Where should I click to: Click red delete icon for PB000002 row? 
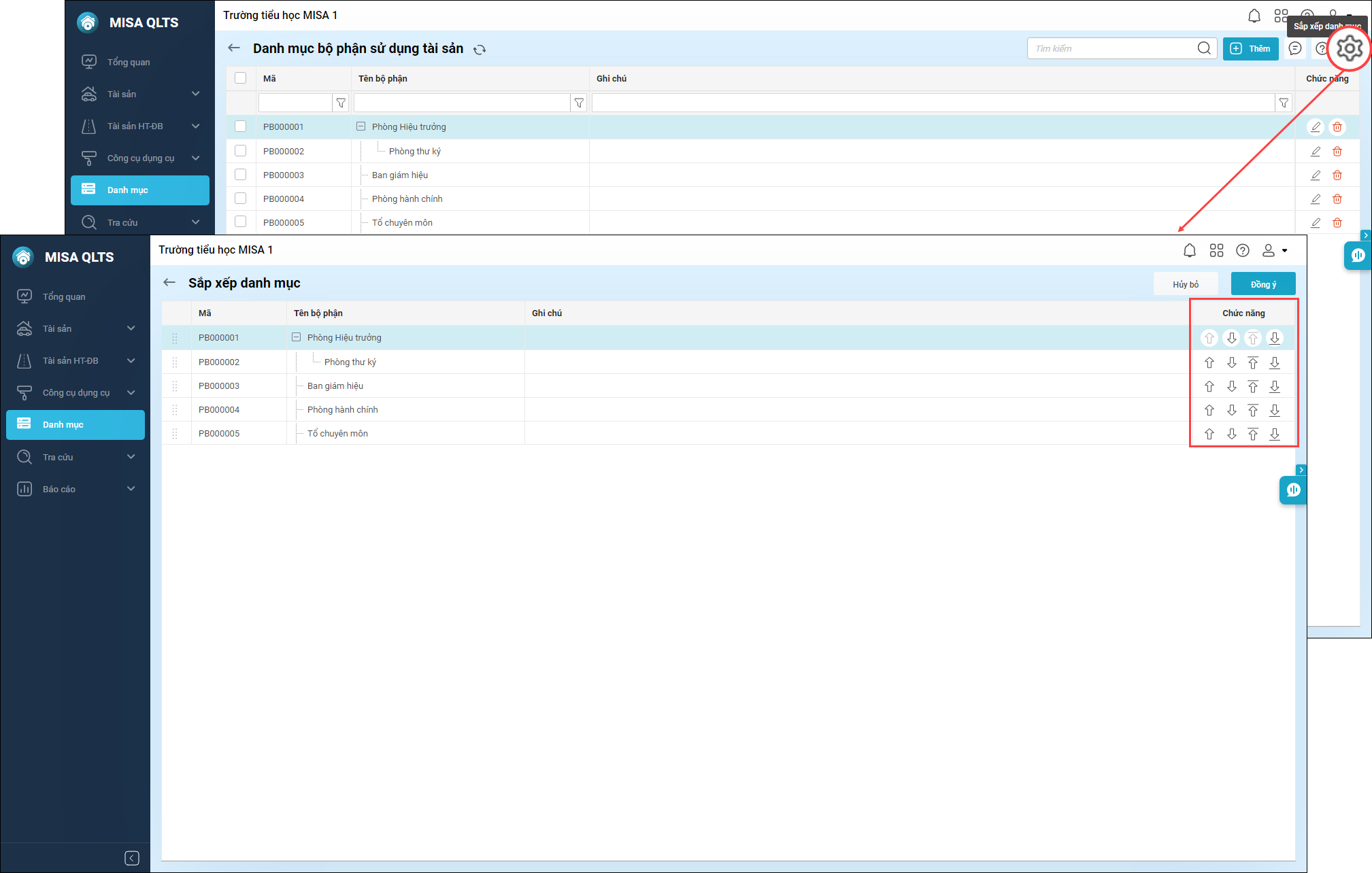pos(1337,152)
